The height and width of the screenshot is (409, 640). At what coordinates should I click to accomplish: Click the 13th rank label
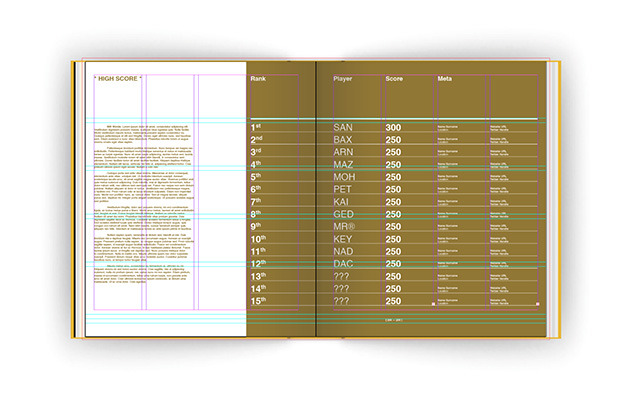tap(258, 276)
